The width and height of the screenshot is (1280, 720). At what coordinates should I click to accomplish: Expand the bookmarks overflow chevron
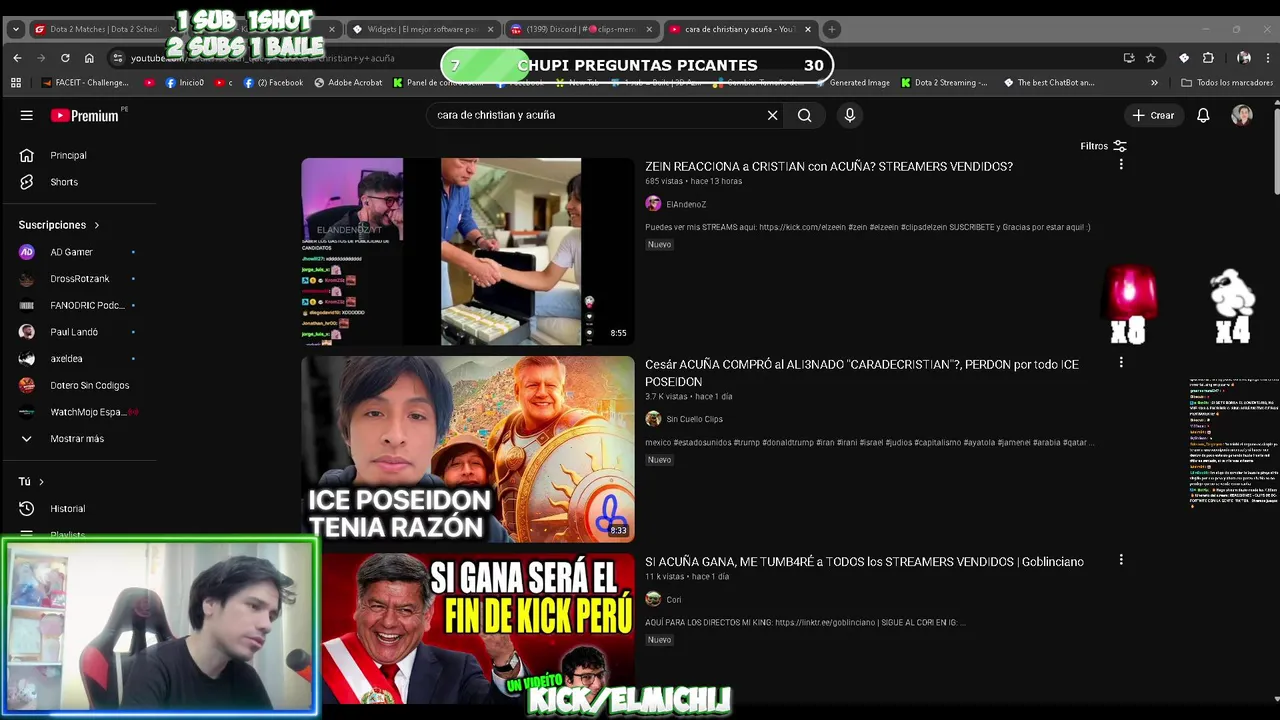tap(1154, 83)
